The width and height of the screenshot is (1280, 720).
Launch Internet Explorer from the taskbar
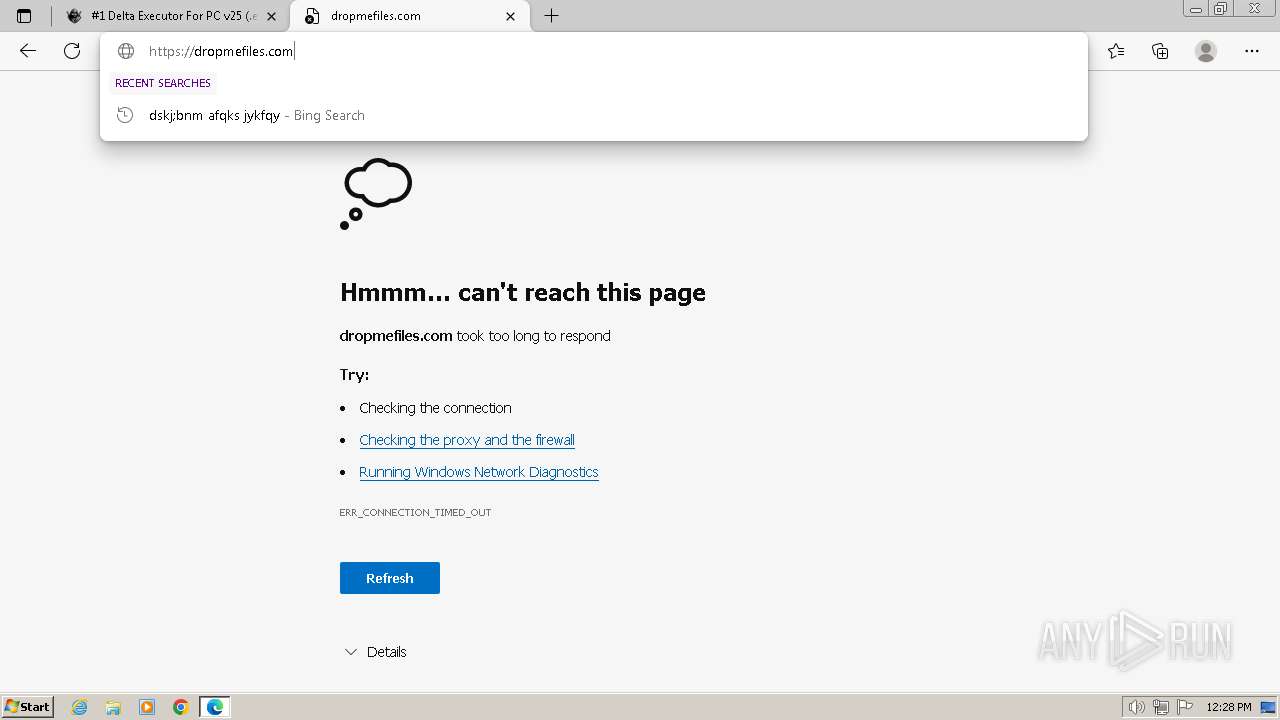tap(80, 707)
